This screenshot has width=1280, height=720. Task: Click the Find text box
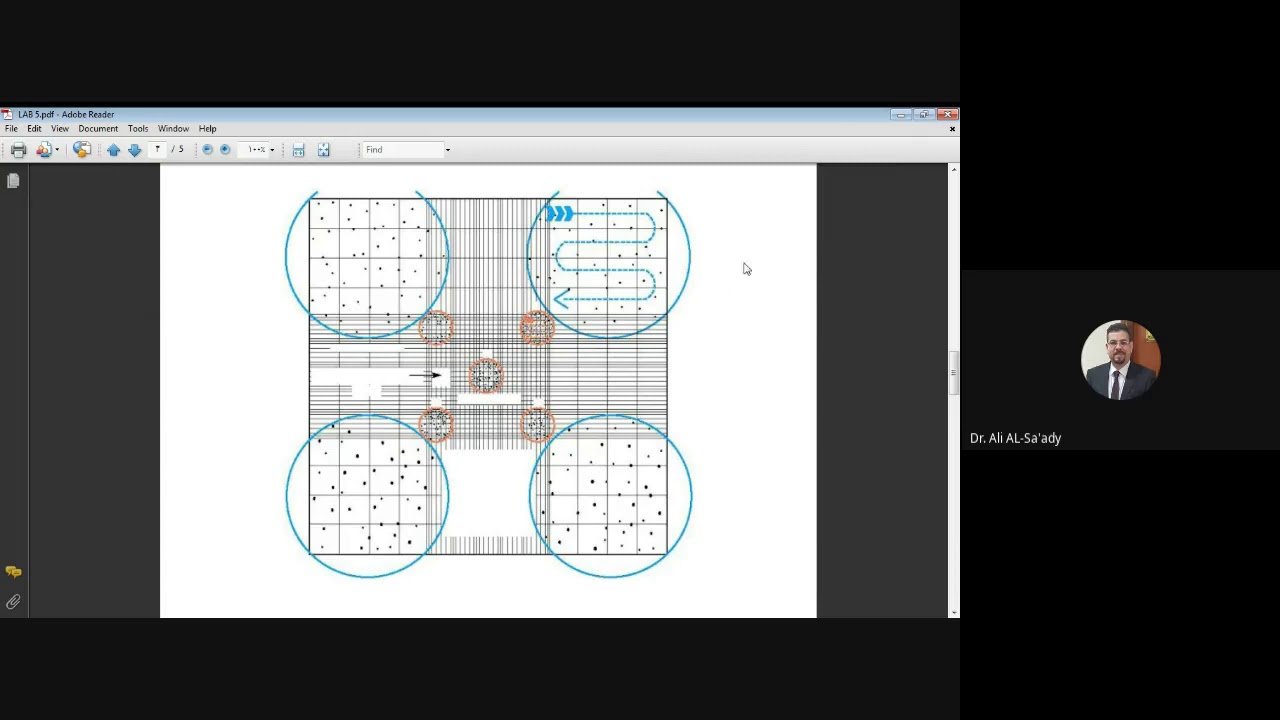pos(402,150)
